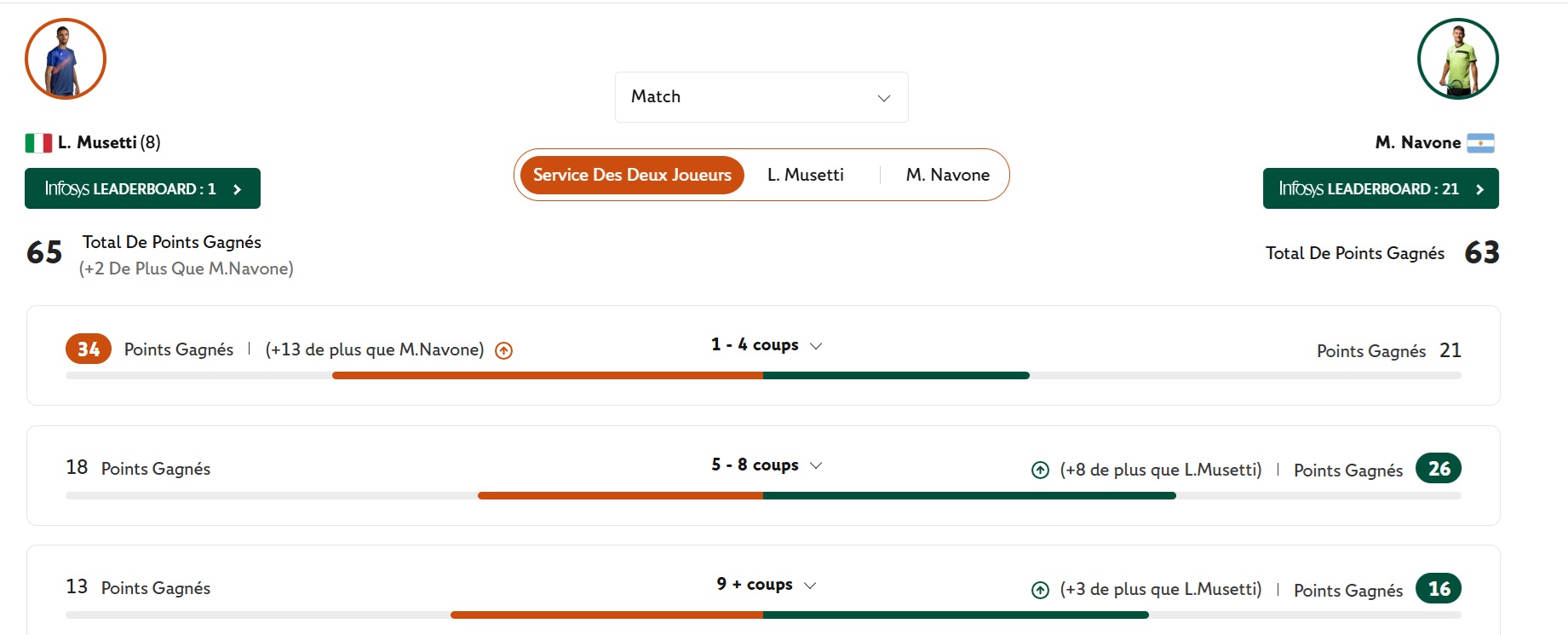
Task: Switch to L. Musetti service filter
Action: pos(805,175)
